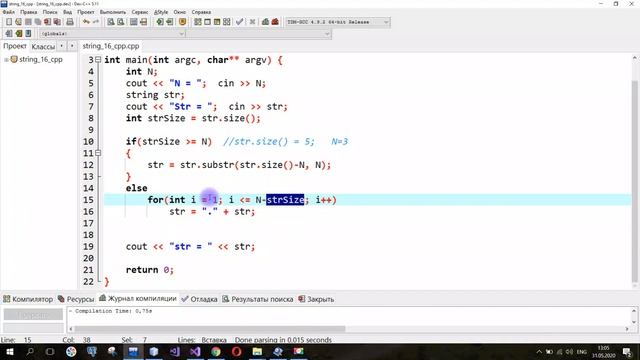The height and width of the screenshot is (360, 640).
Task: Click the Rebuild All toolbar icon
Action: [227, 22]
